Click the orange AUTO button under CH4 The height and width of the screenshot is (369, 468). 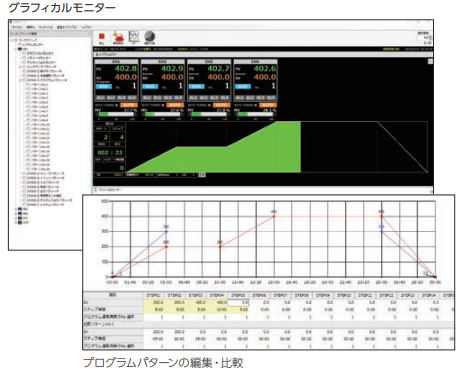coord(268,105)
